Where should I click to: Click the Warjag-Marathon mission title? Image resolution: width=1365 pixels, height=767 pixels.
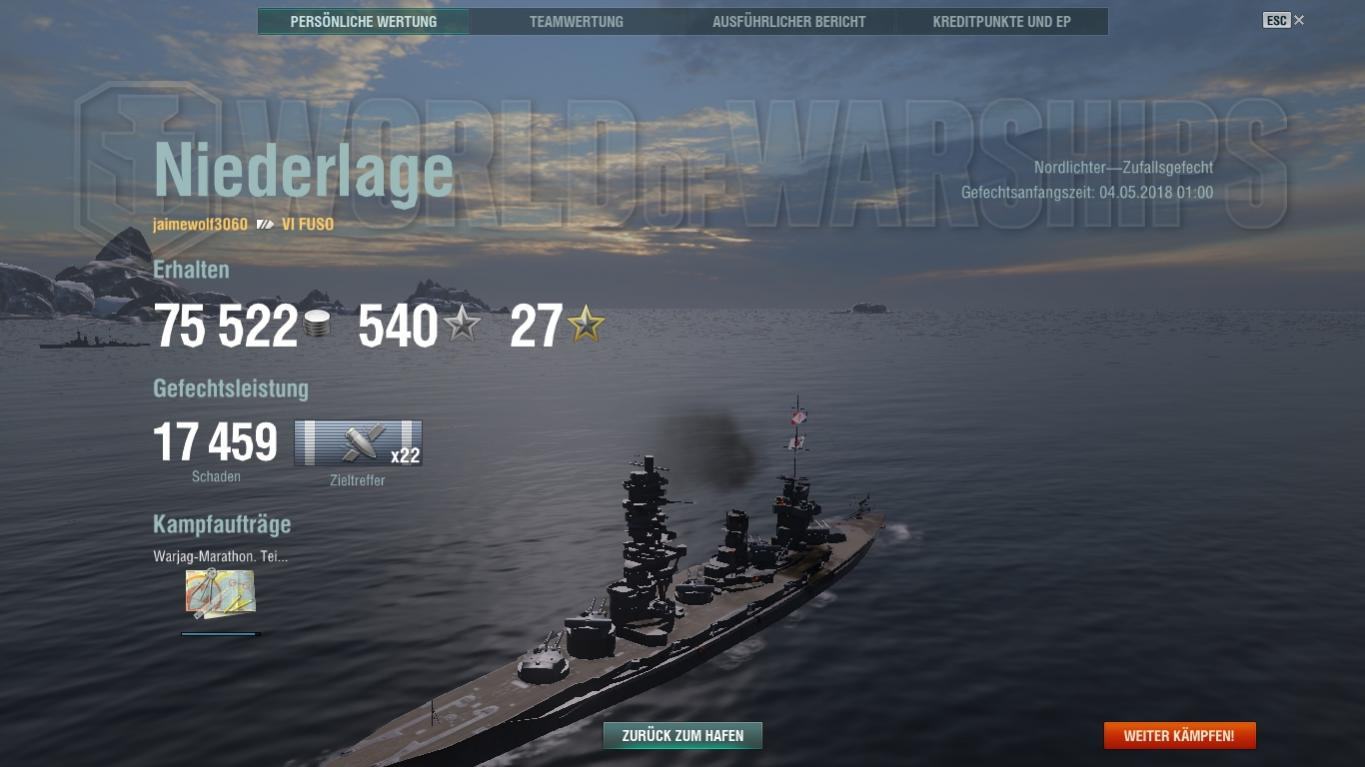(220, 557)
